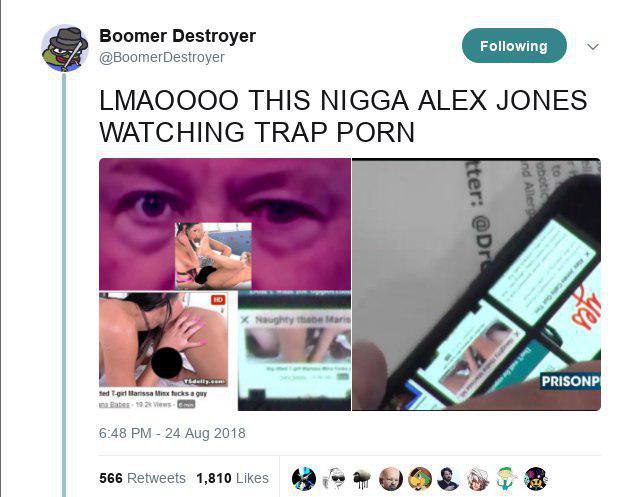Open the Boomer Destroyer profile avatar
637x497 pixels.
coord(65,48)
